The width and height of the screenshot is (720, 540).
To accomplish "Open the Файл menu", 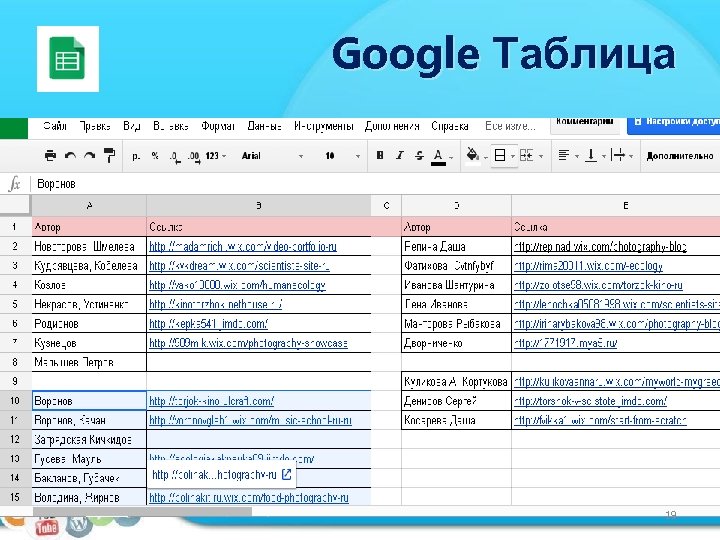I will point(55,126).
